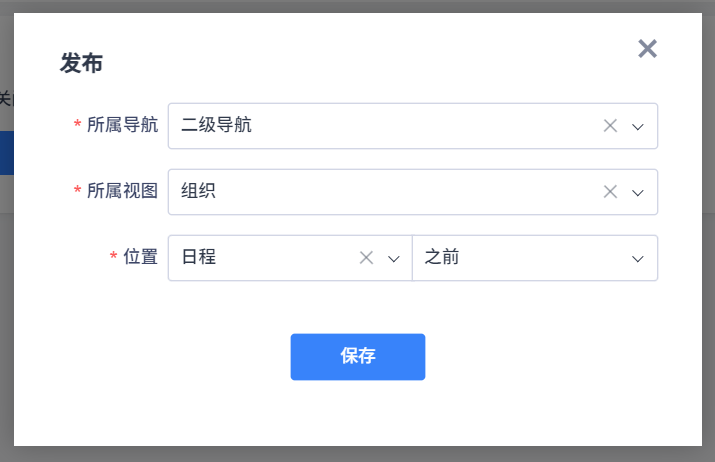
Task: Click the 所属视图 field label
Action: point(122,192)
